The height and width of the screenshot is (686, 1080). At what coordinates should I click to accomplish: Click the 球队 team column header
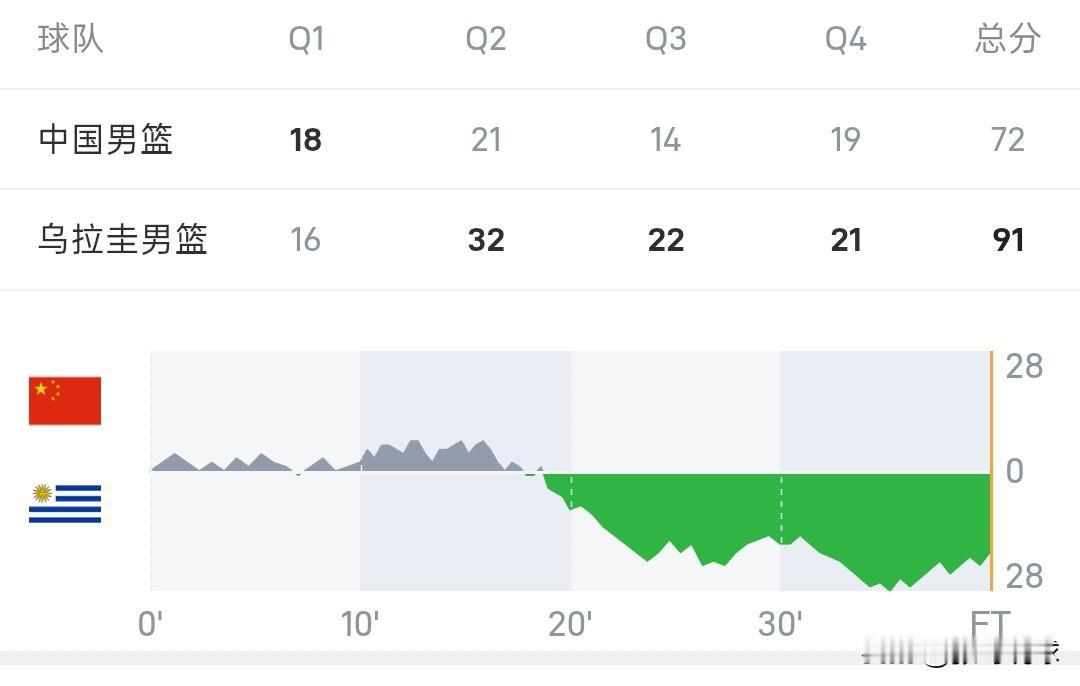click(70, 39)
